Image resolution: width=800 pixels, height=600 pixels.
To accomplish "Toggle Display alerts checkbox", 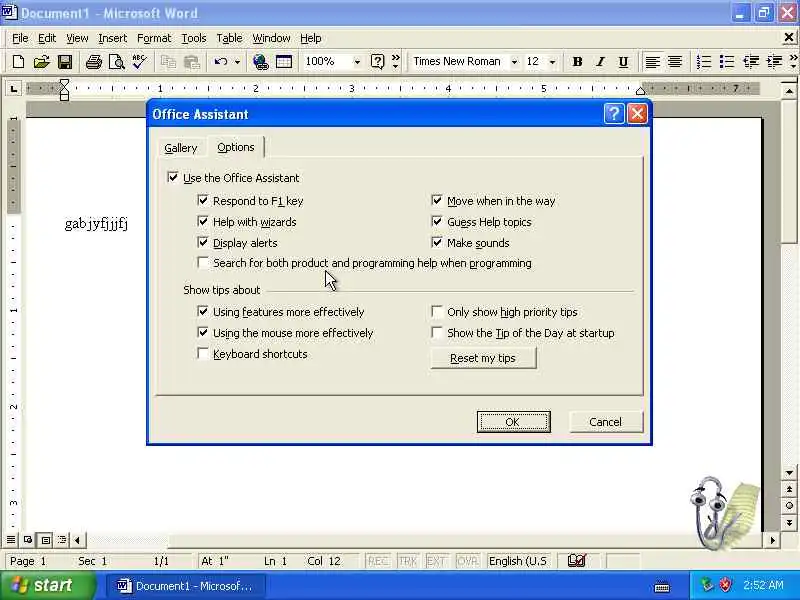I will 203,242.
